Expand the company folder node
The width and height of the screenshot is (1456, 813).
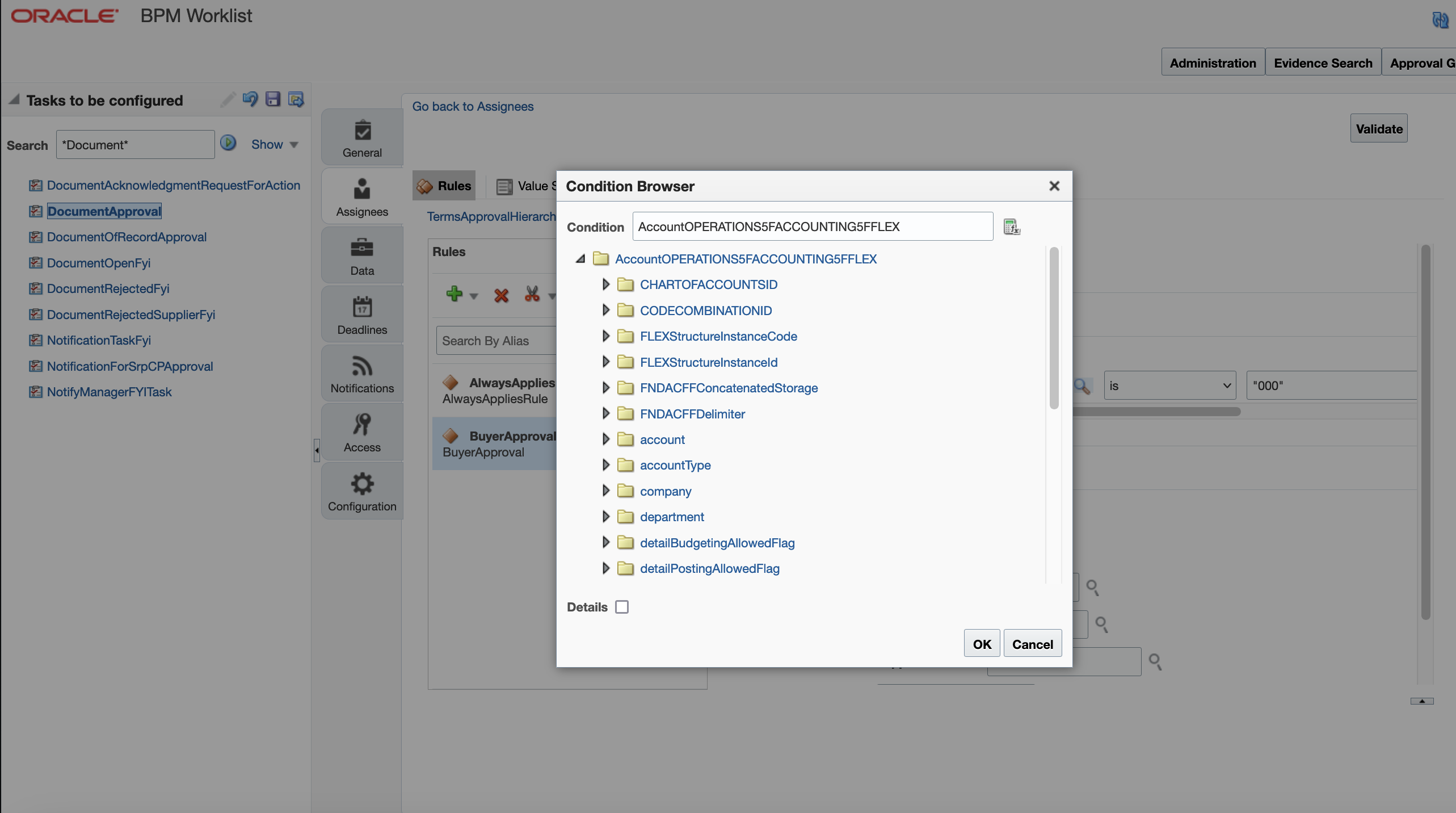(605, 491)
